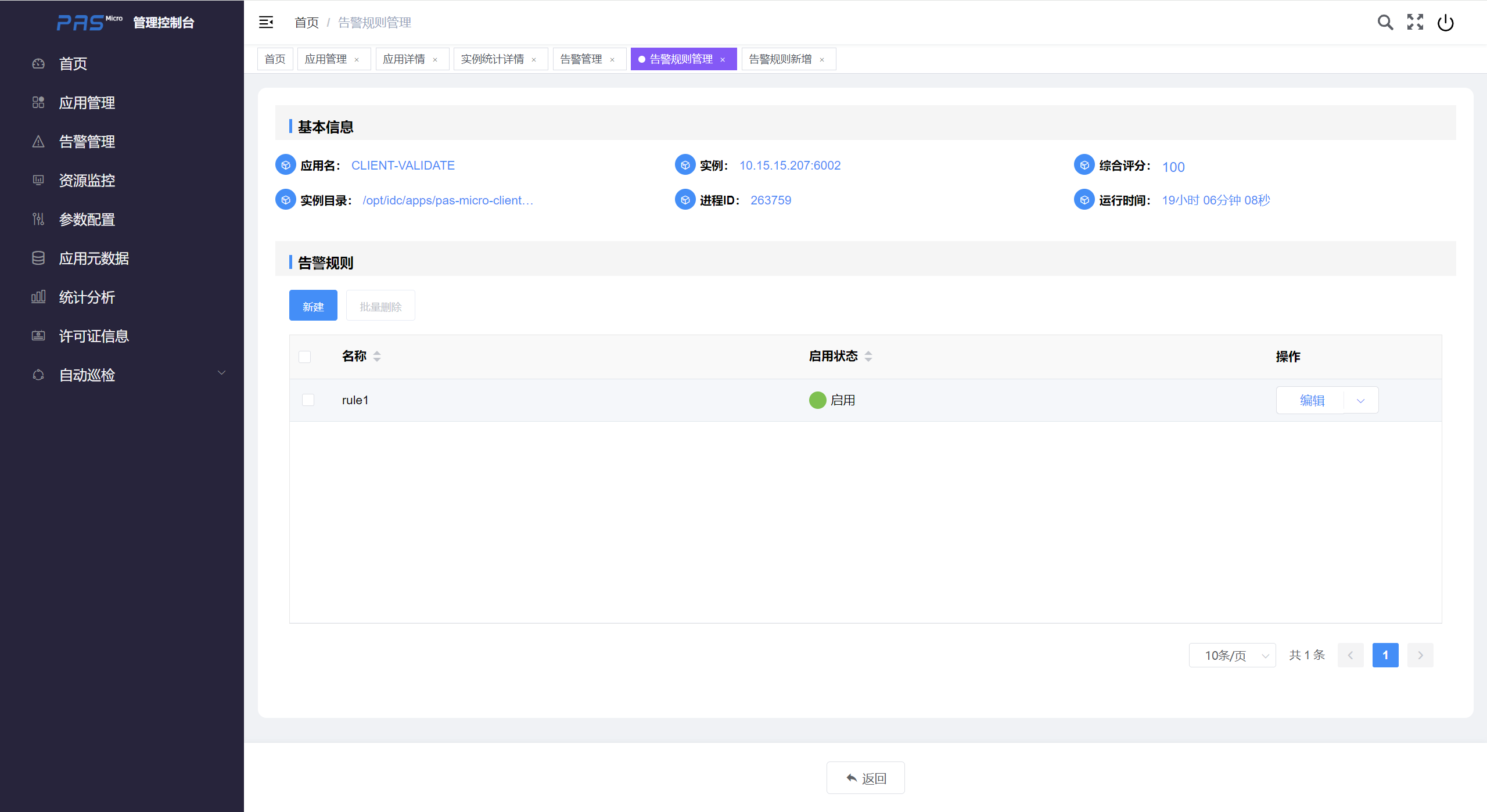Open the 10条/页 page size dropdown

tap(1232, 655)
